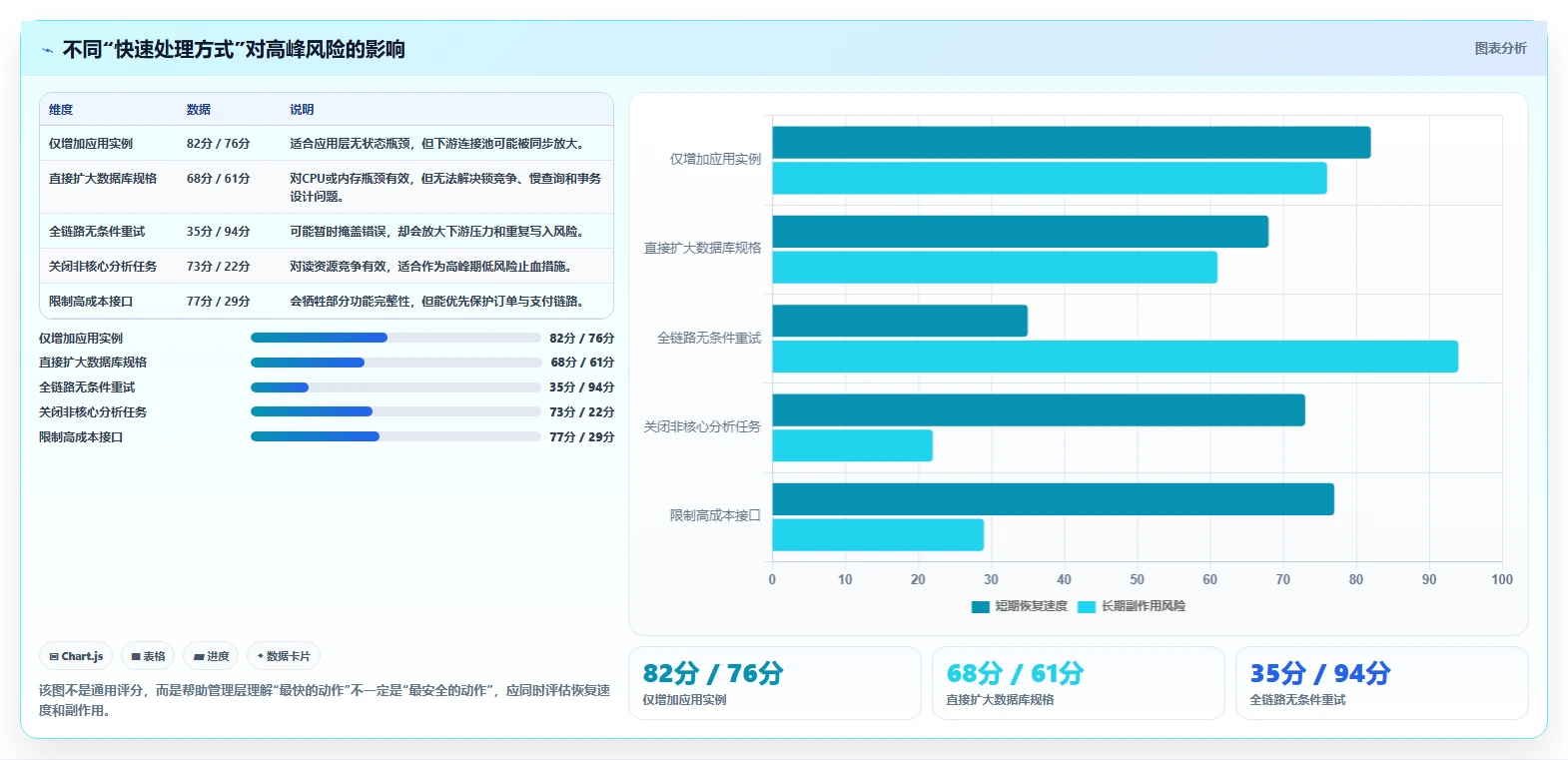
Task: Click the dark bar for 直接扩大数据库规格
Action: (x=1021, y=232)
